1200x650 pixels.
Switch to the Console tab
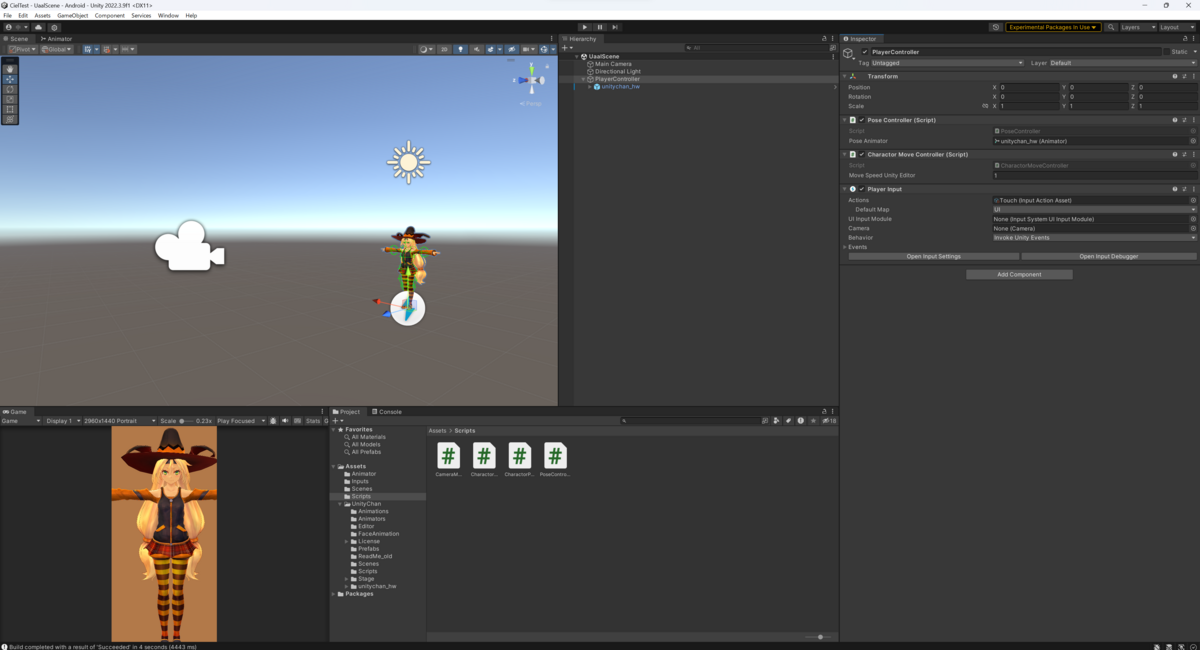388,412
